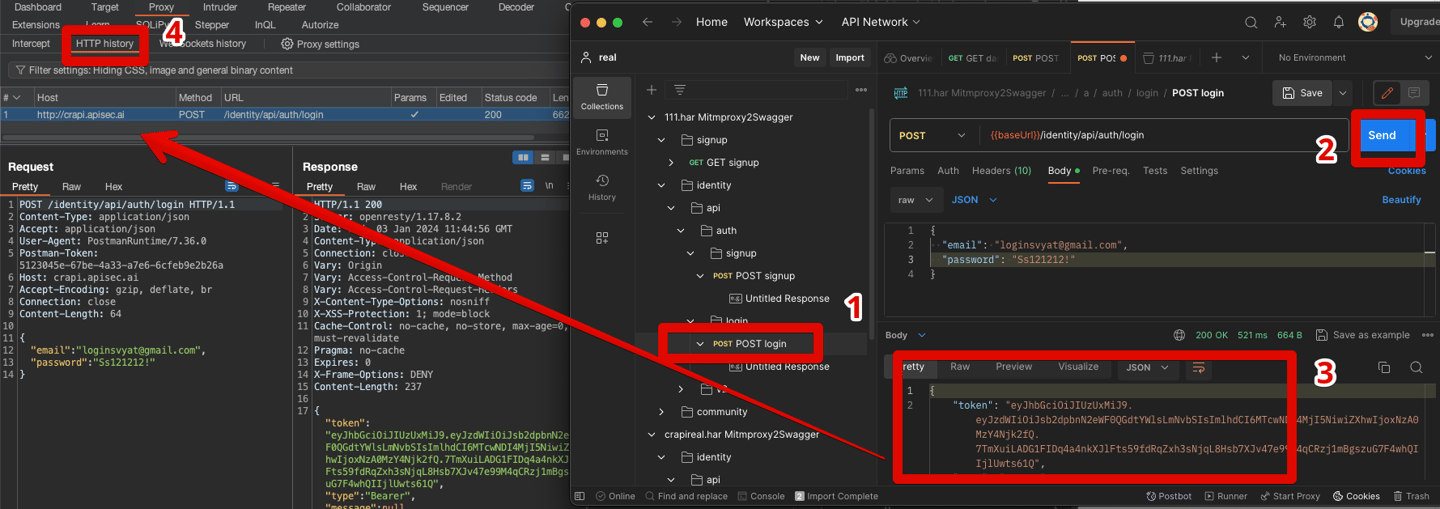Click Save as example
Viewport: 1440px width, 509px height.
(x=1362, y=335)
